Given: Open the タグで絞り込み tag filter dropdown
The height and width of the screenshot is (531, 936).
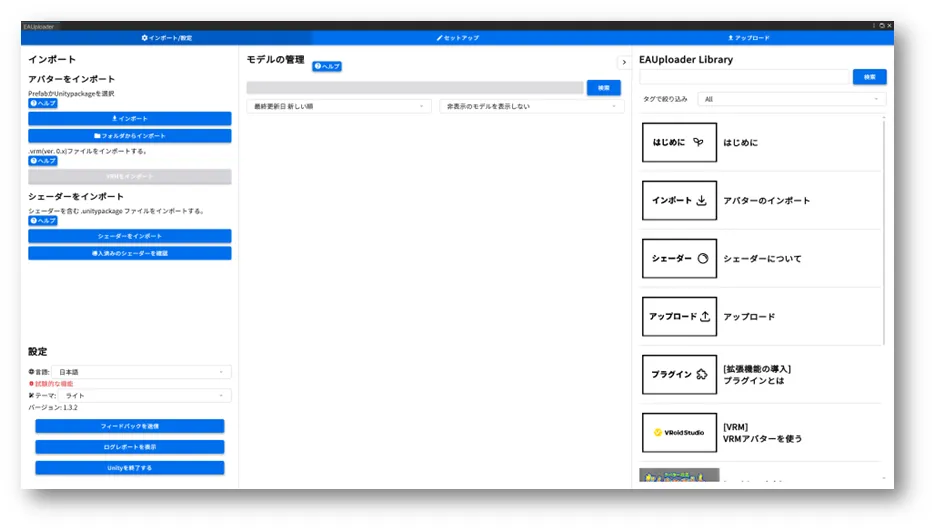Looking at the screenshot, I should [792, 99].
